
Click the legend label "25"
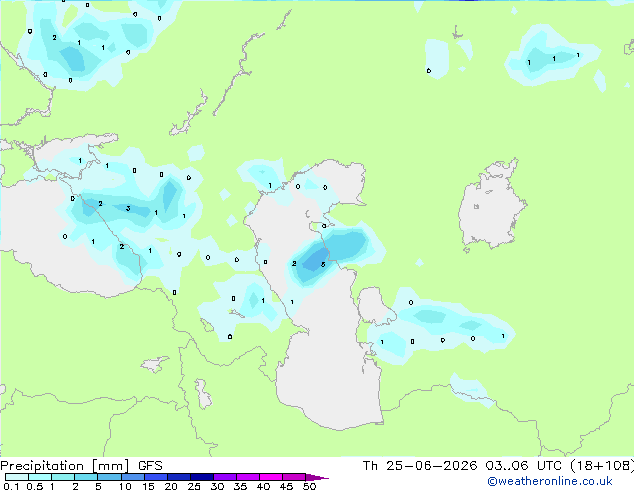click(194, 486)
